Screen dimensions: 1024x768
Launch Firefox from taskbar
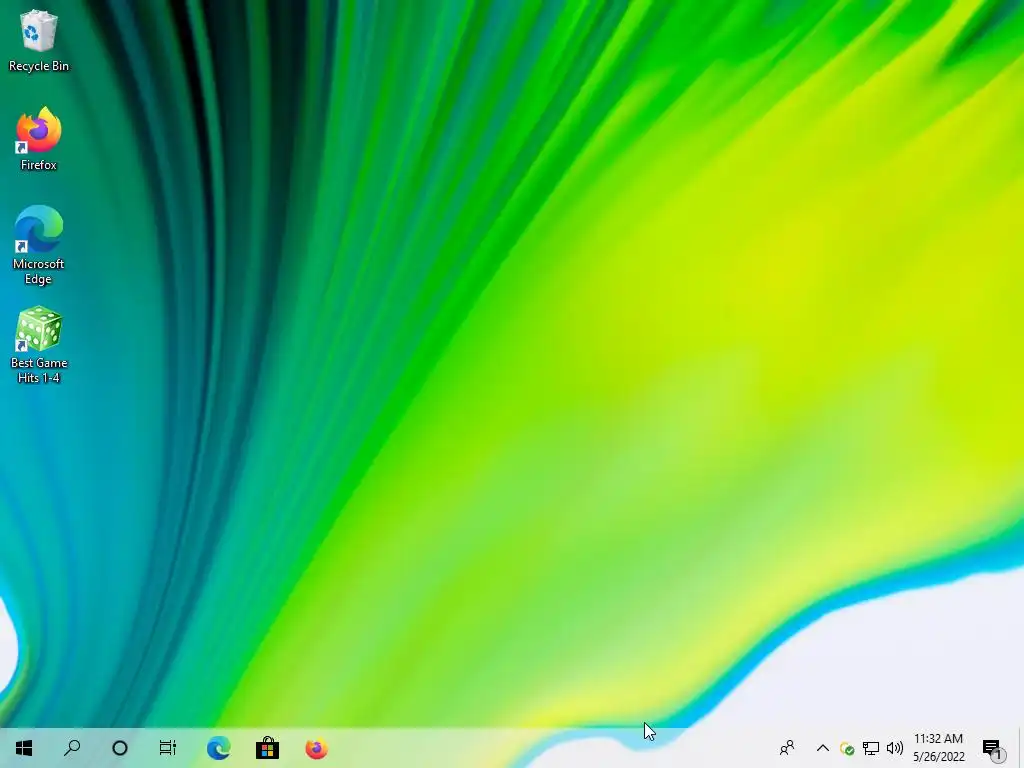tap(317, 748)
